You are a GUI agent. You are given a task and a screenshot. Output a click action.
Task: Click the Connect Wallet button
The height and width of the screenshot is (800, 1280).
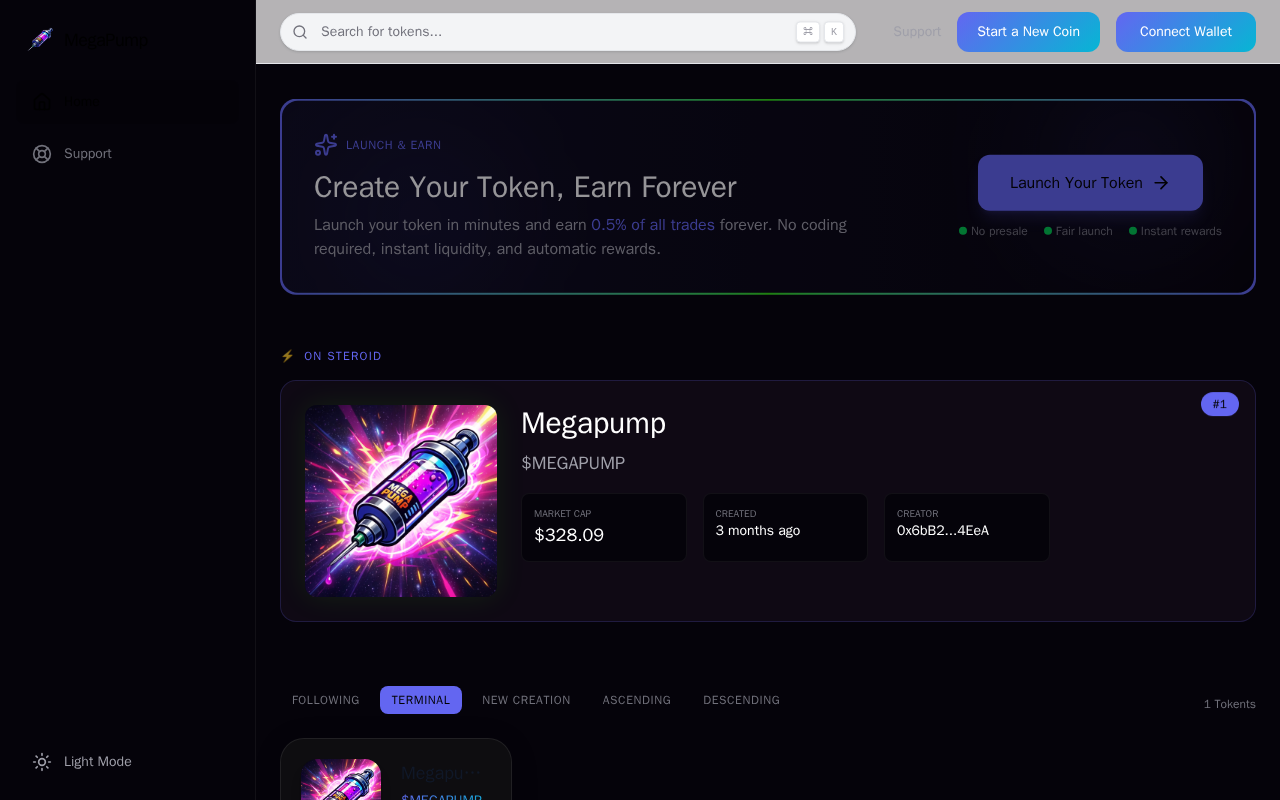[1186, 32]
